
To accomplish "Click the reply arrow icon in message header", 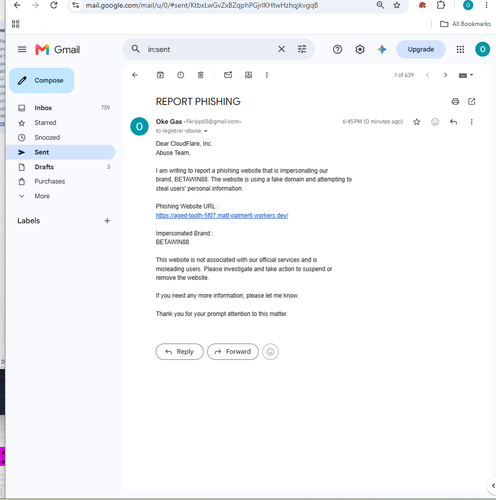I will coord(453,122).
